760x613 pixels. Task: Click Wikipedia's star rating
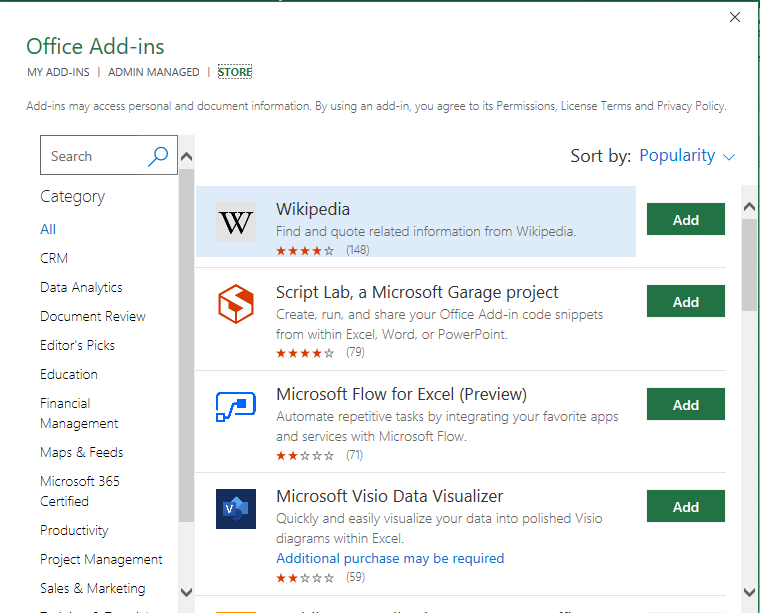coord(305,250)
